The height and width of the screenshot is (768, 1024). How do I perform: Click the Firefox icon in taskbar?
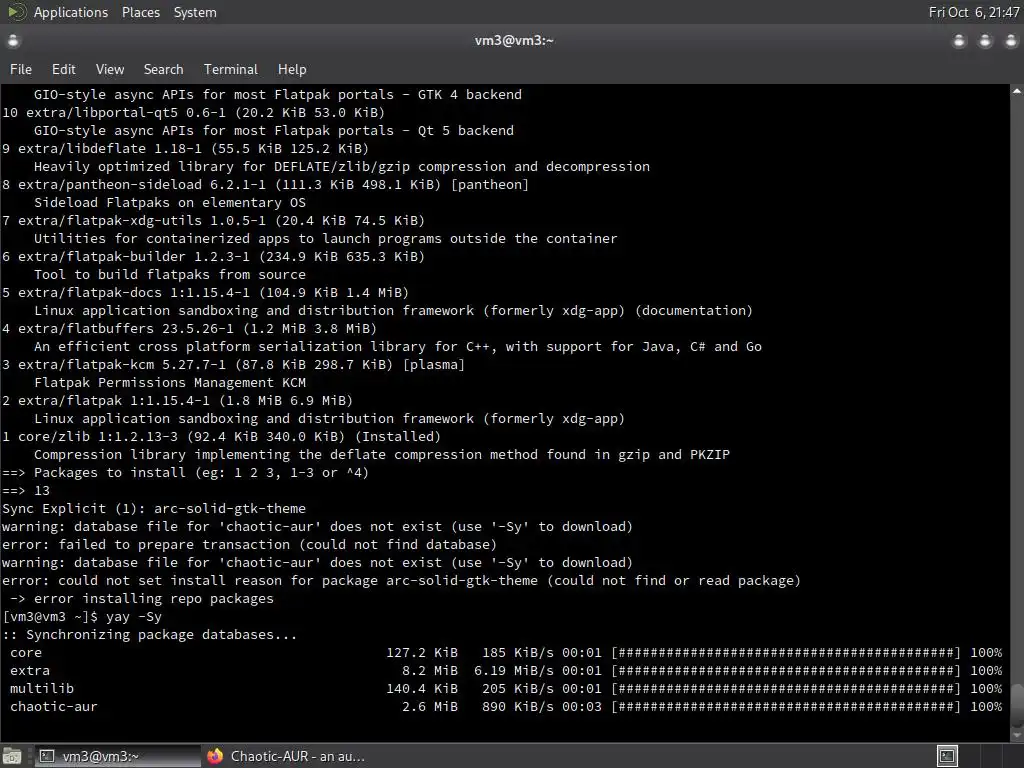point(215,756)
